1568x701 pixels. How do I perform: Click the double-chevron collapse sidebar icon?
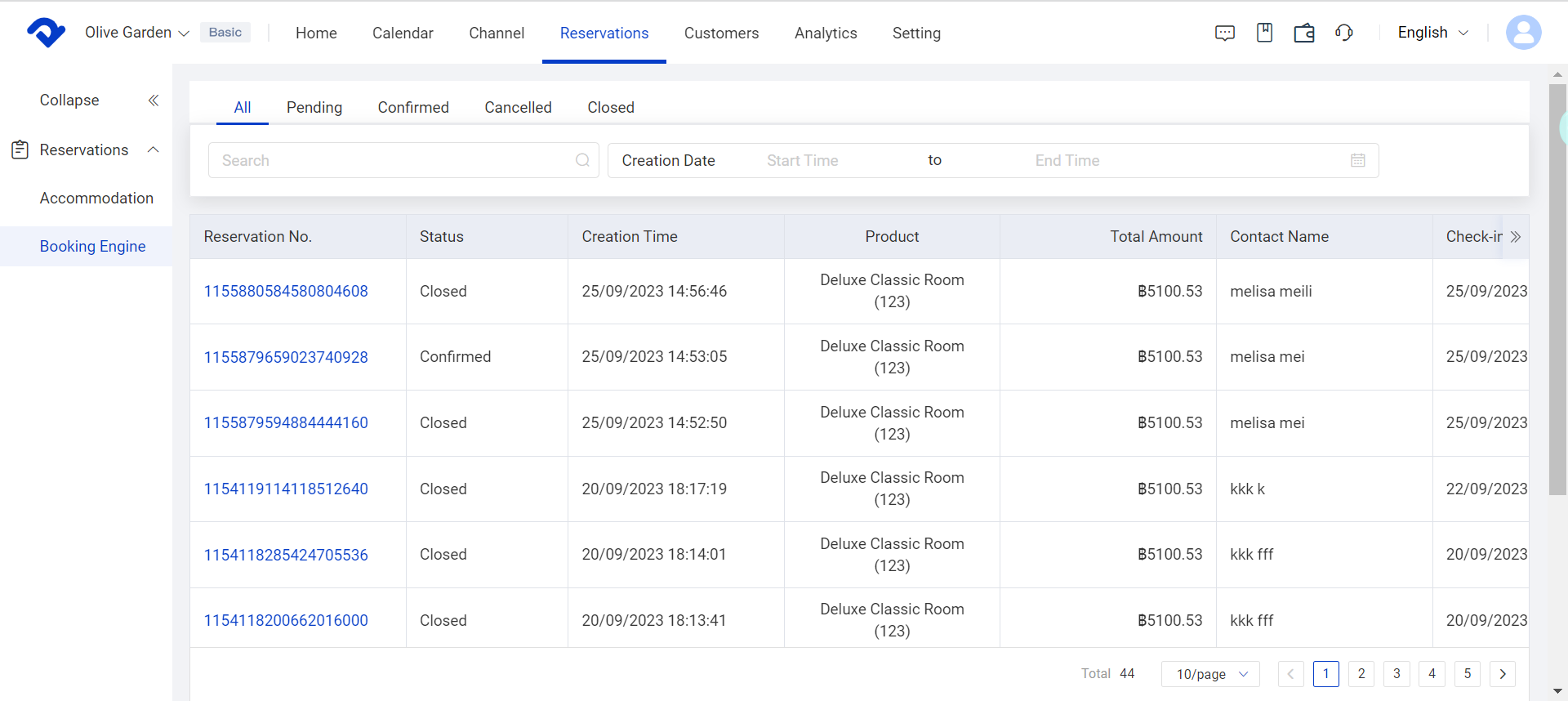coord(153,100)
